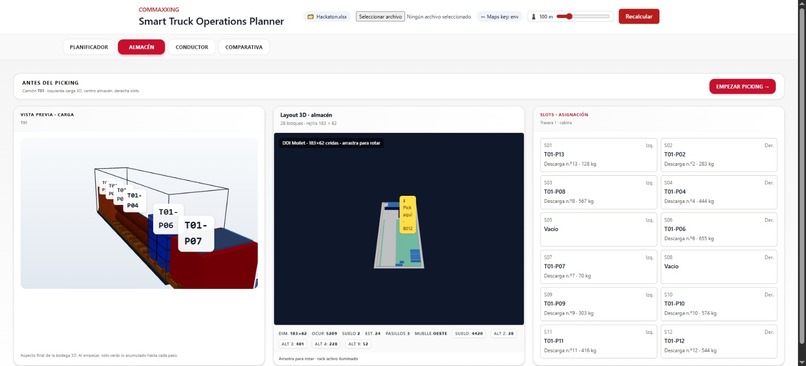Image resolution: width=806 pixels, height=366 pixels.
Task: Select slot S06 card T01-P06
Action: (x=719, y=229)
